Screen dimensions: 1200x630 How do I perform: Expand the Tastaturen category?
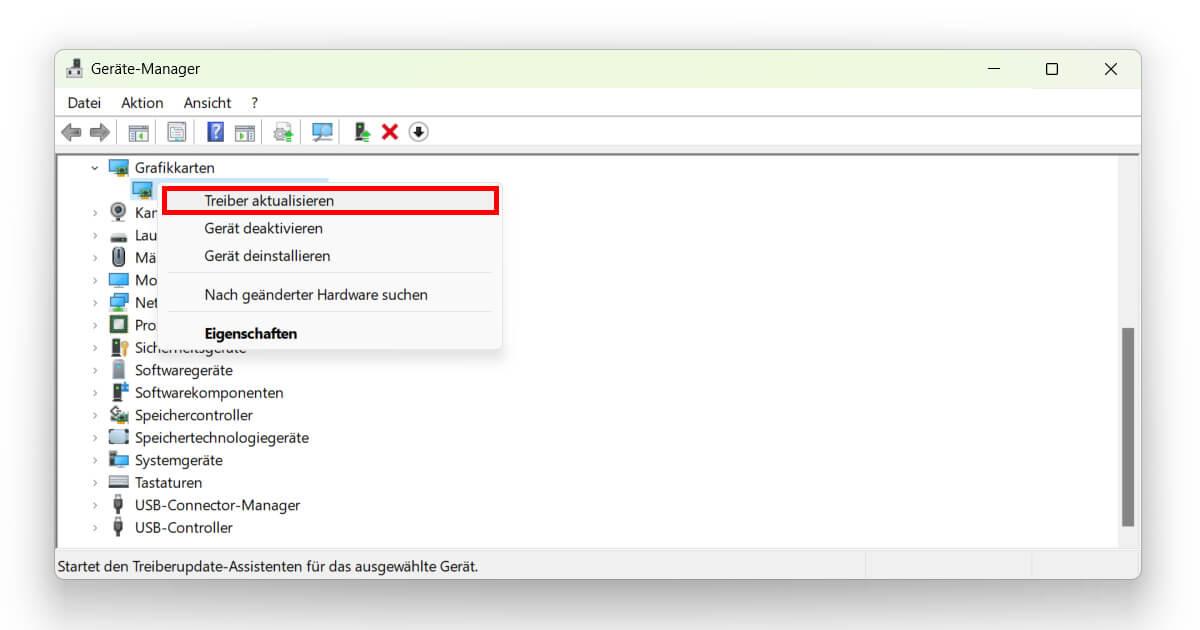96,482
